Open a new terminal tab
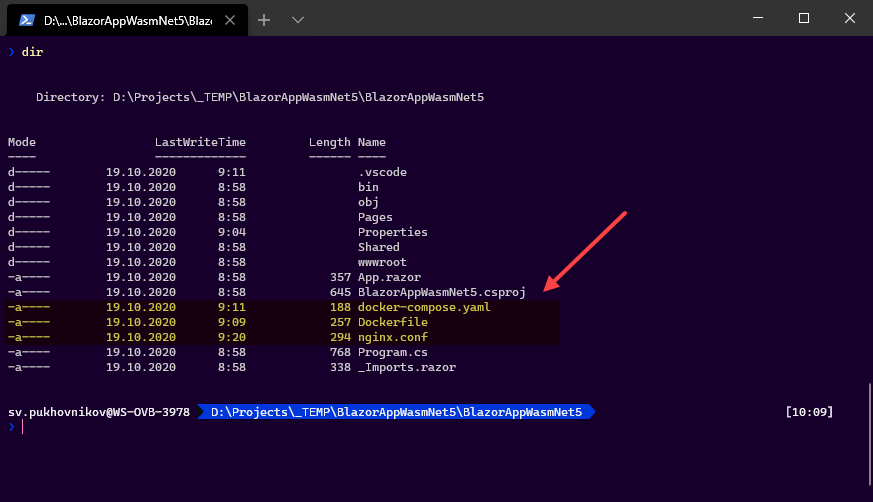 (264, 21)
